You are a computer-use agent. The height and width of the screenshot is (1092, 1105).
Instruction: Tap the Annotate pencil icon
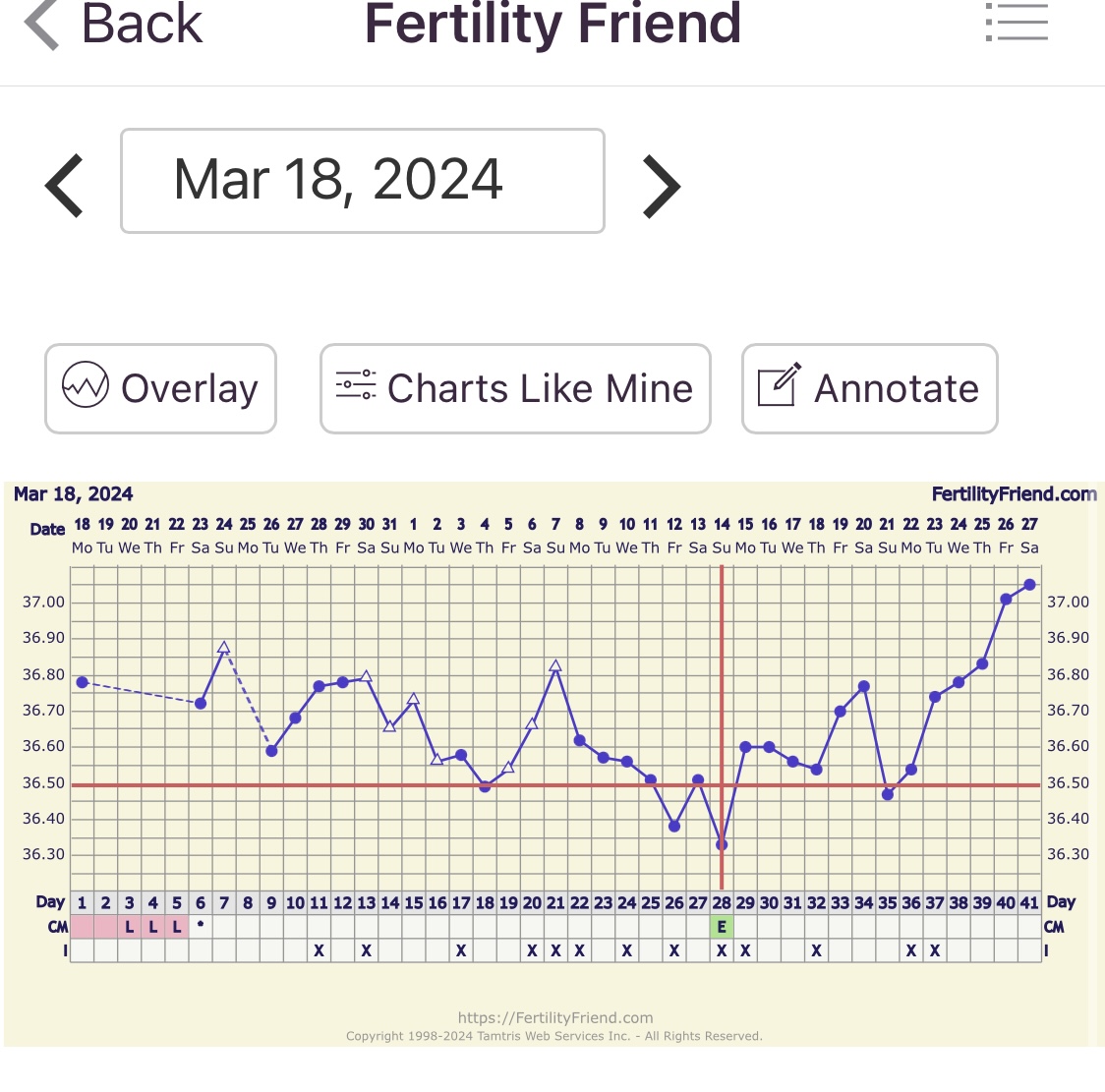pyautogui.click(x=779, y=385)
